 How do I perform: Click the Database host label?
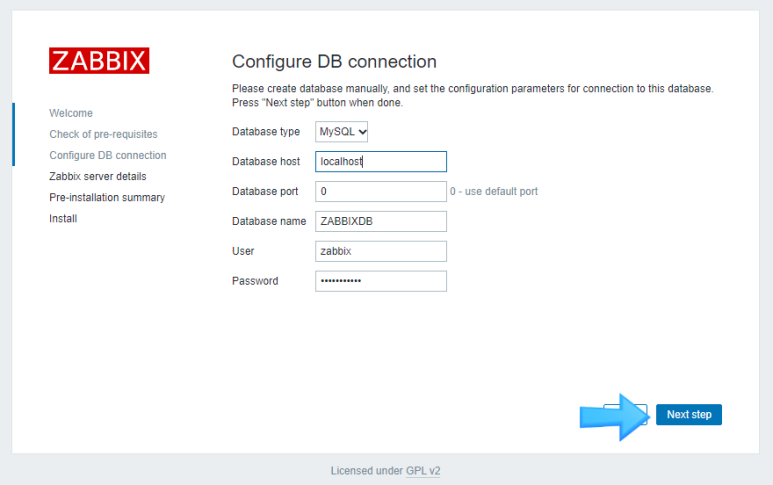[x=266, y=162]
